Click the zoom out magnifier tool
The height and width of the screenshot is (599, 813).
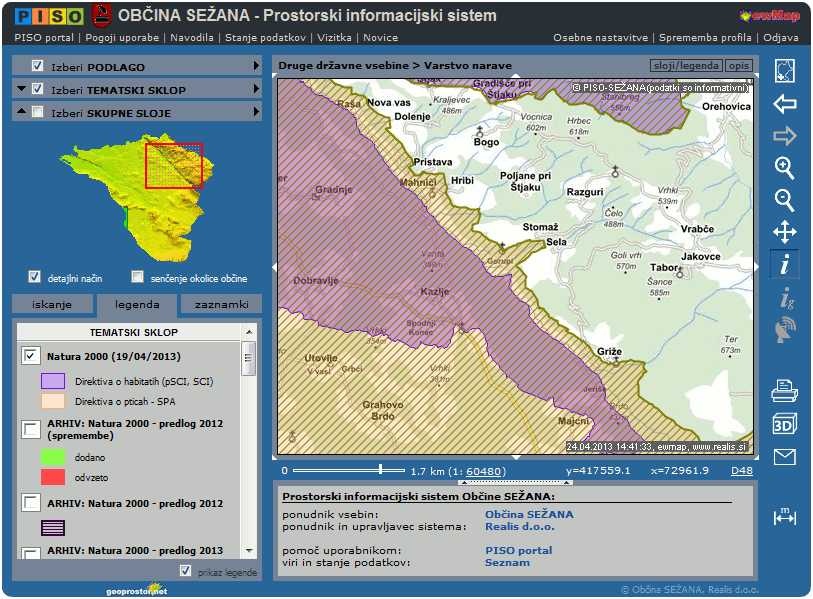point(785,200)
